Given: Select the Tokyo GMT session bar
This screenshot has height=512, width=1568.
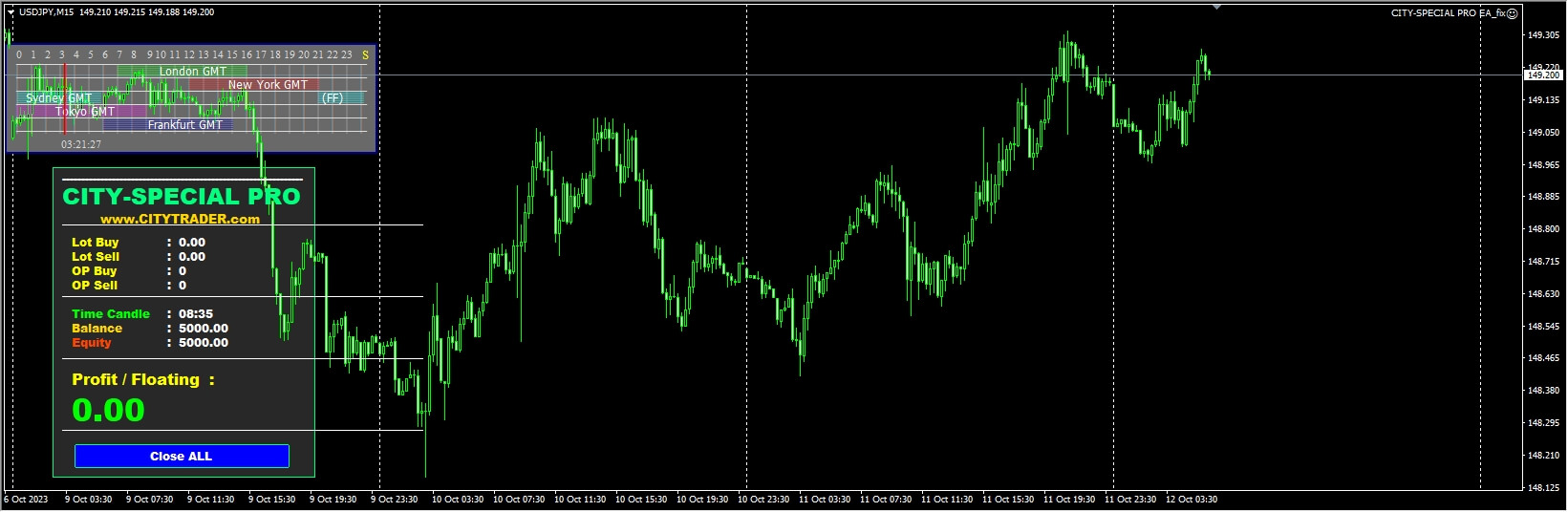Looking at the screenshot, I should (x=81, y=112).
